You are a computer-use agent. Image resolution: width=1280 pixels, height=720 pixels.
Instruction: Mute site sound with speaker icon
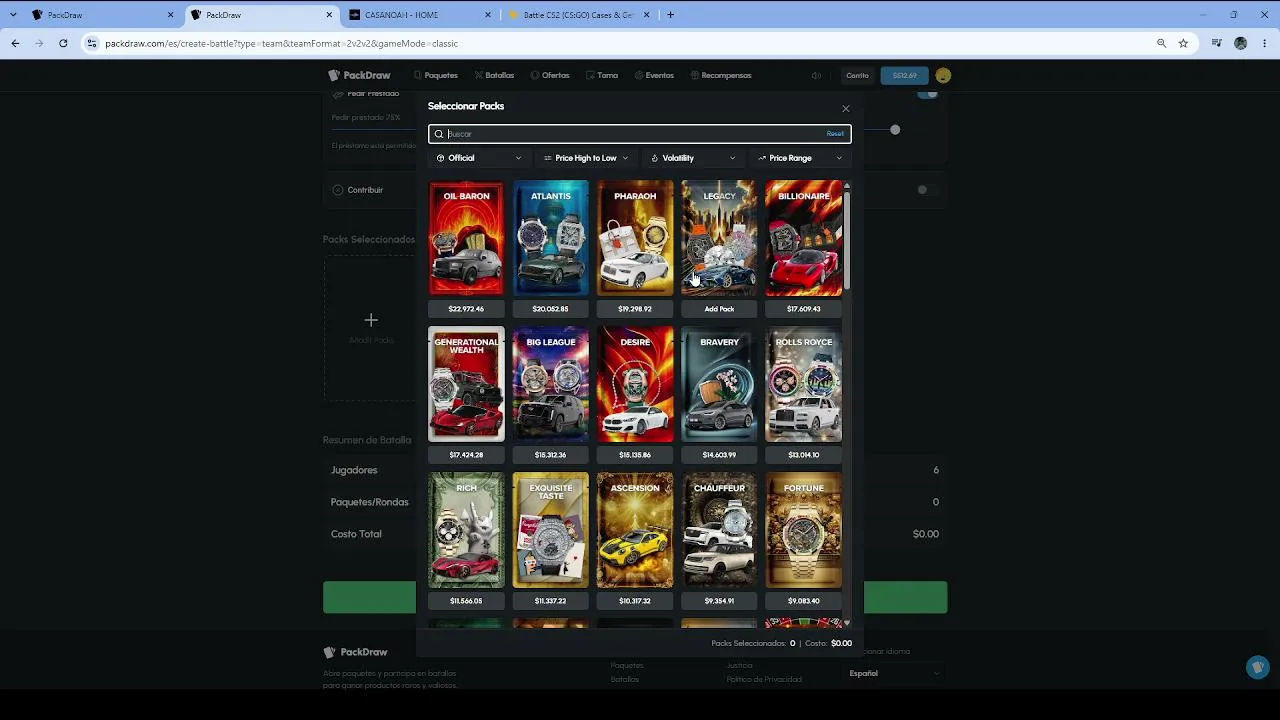[x=816, y=75]
